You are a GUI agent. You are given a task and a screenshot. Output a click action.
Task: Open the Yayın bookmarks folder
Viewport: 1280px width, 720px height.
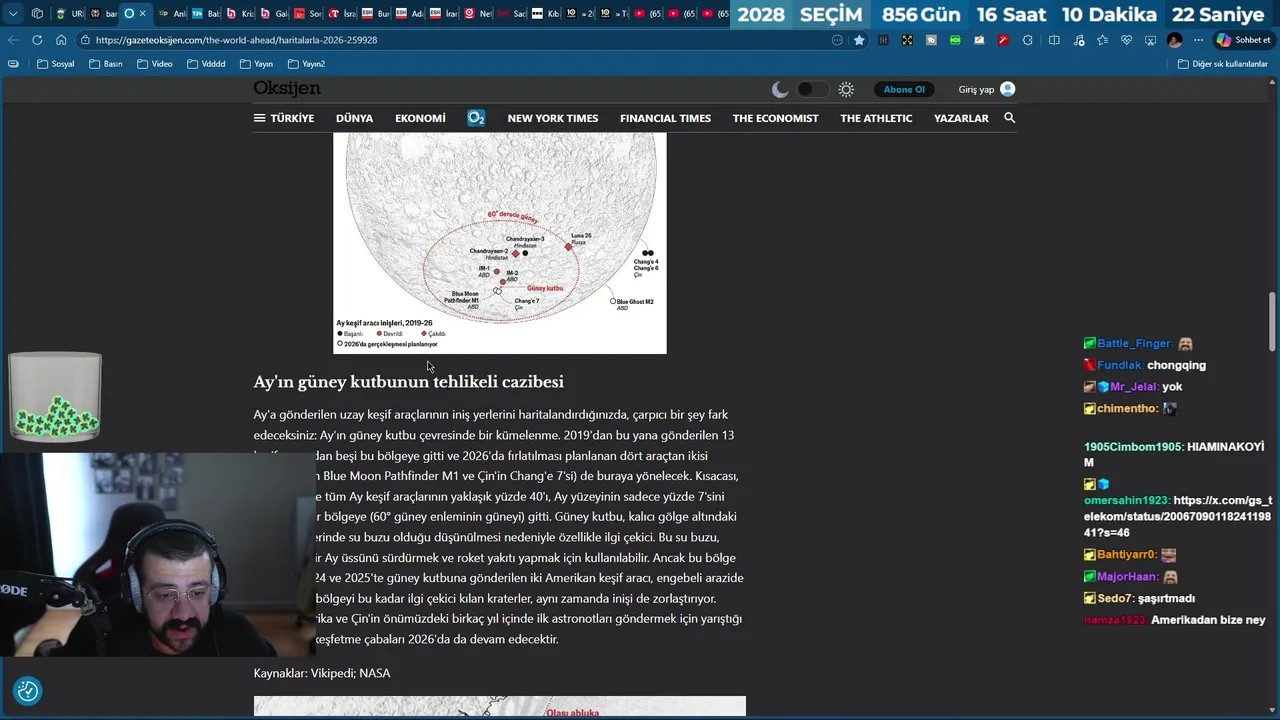click(x=257, y=64)
